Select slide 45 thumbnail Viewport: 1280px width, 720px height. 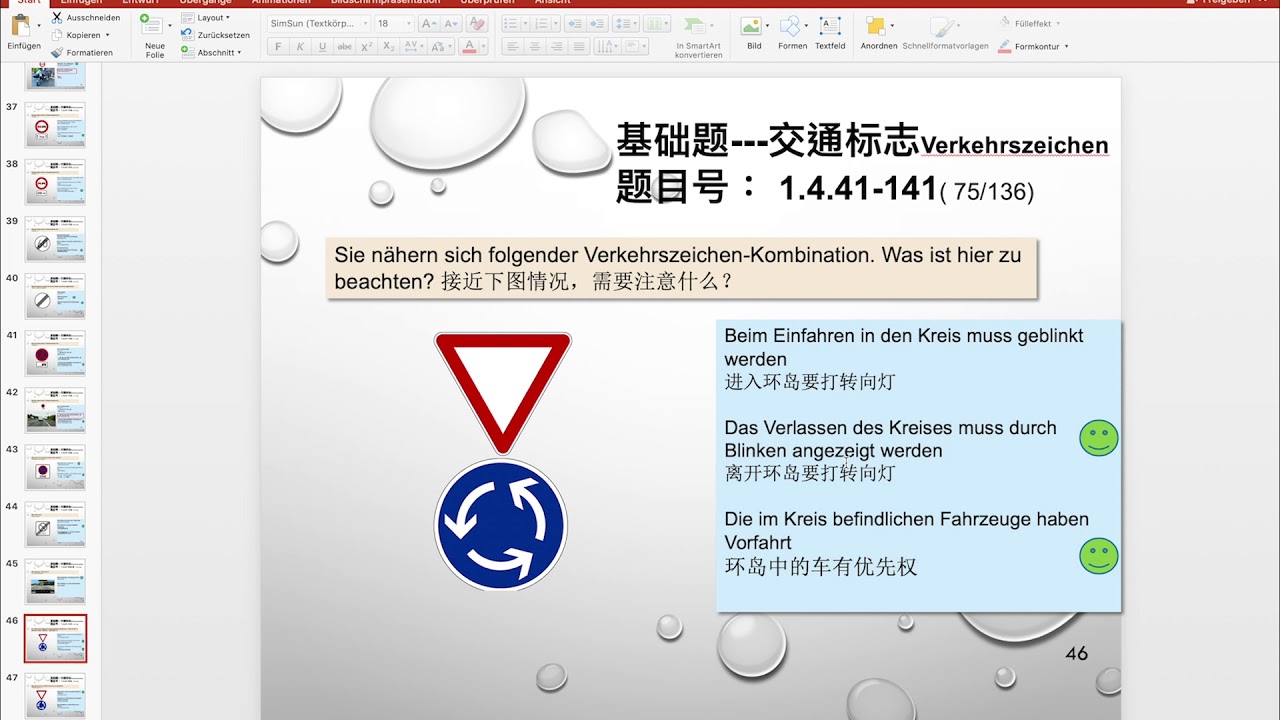point(55,581)
